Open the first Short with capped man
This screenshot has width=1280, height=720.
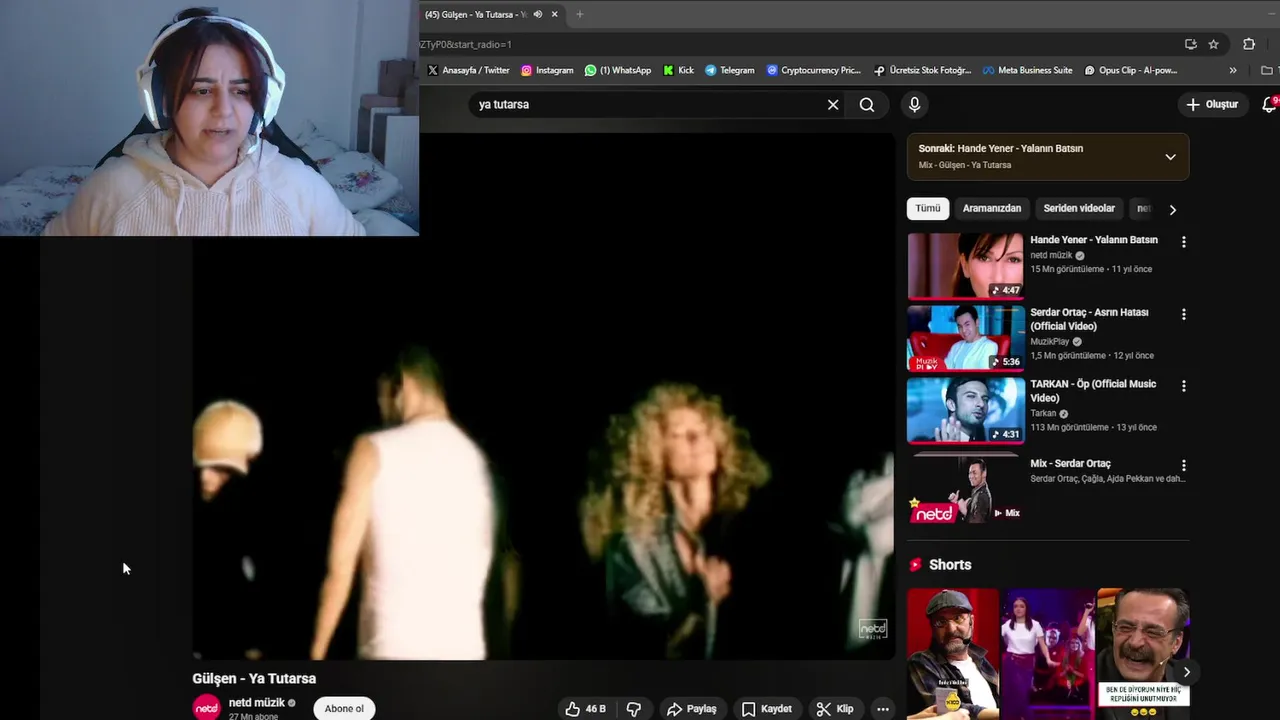953,654
